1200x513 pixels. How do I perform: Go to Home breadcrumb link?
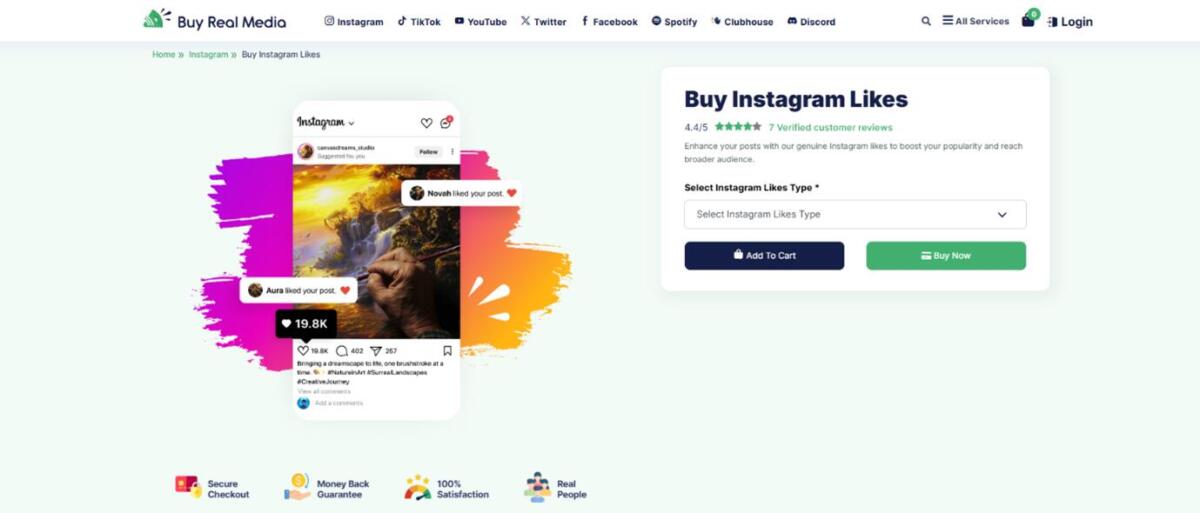[164, 54]
